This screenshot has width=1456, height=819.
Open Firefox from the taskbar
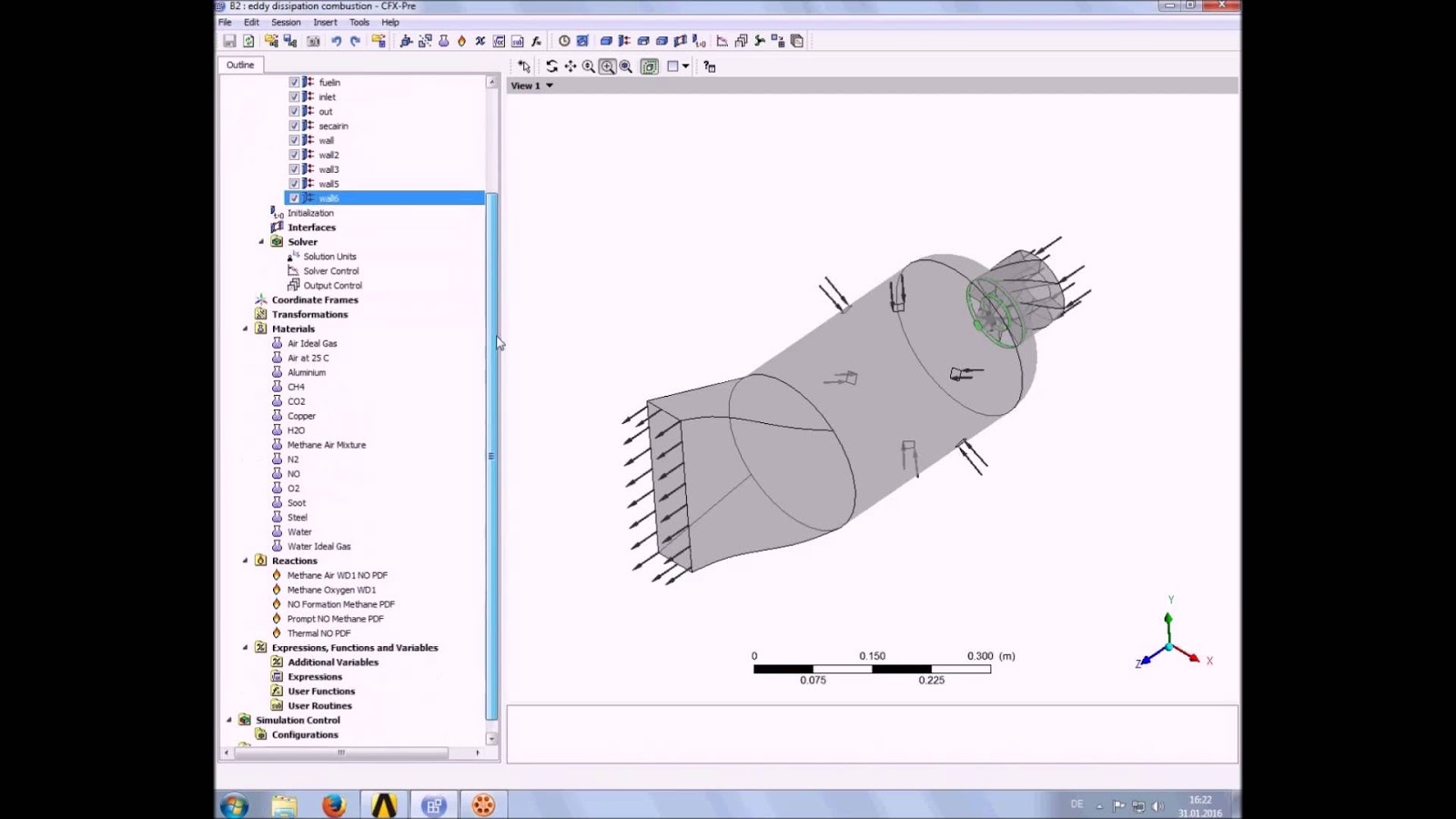pyautogui.click(x=334, y=805)
